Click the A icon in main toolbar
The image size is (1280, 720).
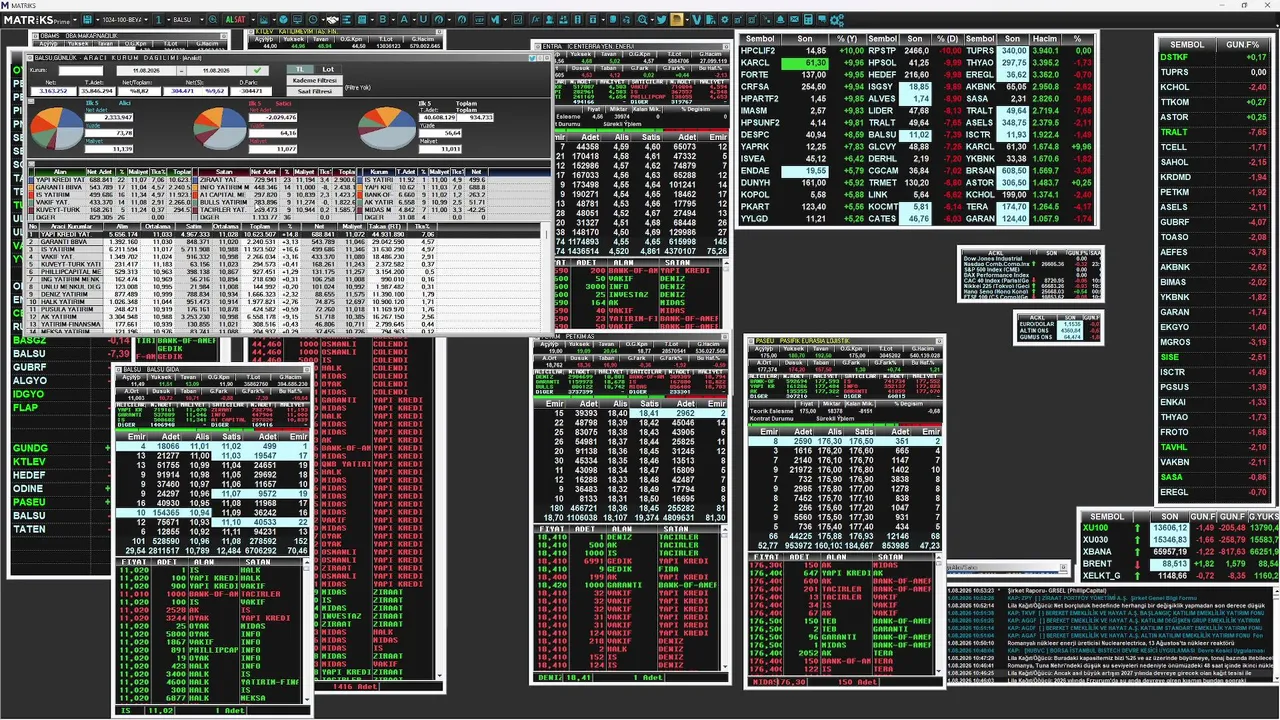click(x=403, y=19)
